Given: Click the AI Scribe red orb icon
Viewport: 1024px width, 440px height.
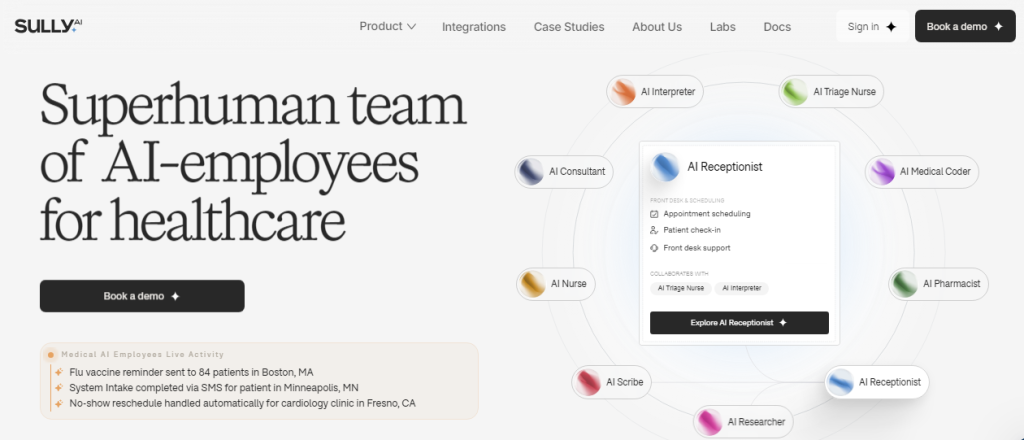Looking at the screenshot, I should (588, 382).
